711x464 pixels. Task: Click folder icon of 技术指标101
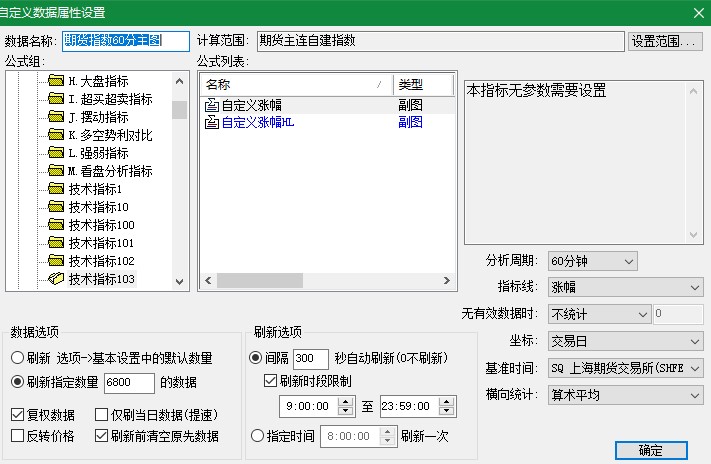pyautogui.click(x=56, y=243)
